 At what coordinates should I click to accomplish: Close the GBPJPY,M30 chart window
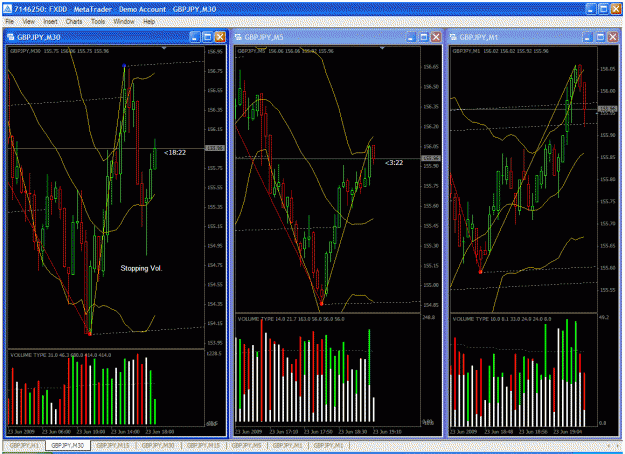pos(220,37)
